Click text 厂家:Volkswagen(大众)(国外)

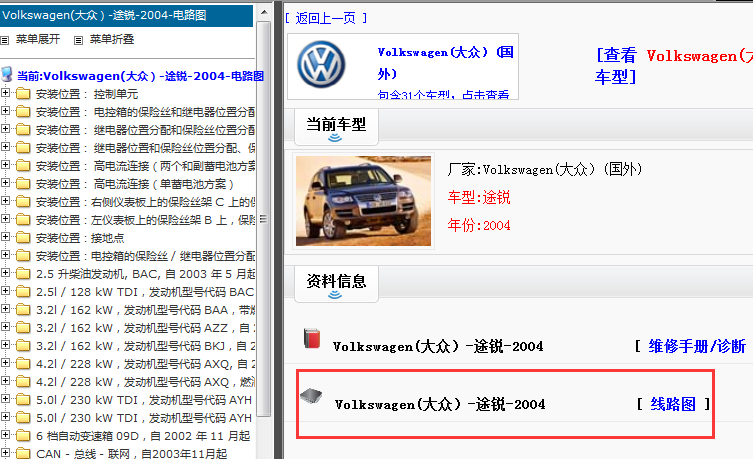pyautogui.click(x=545, y=169)
